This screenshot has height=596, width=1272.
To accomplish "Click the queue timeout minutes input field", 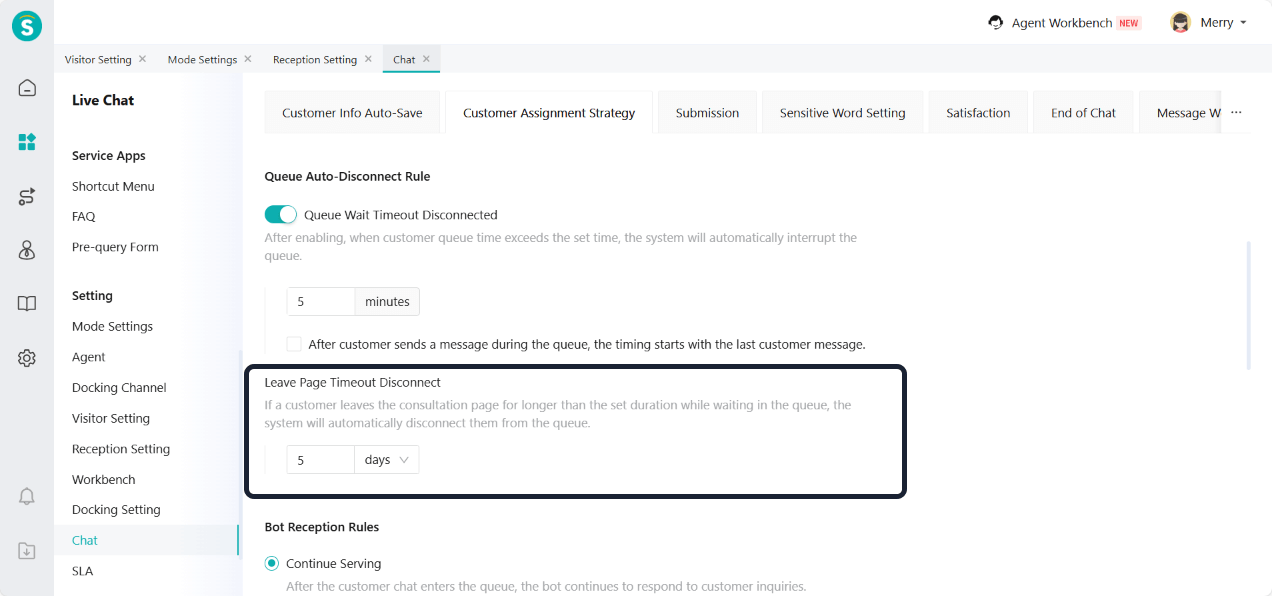I will (321, 302).
